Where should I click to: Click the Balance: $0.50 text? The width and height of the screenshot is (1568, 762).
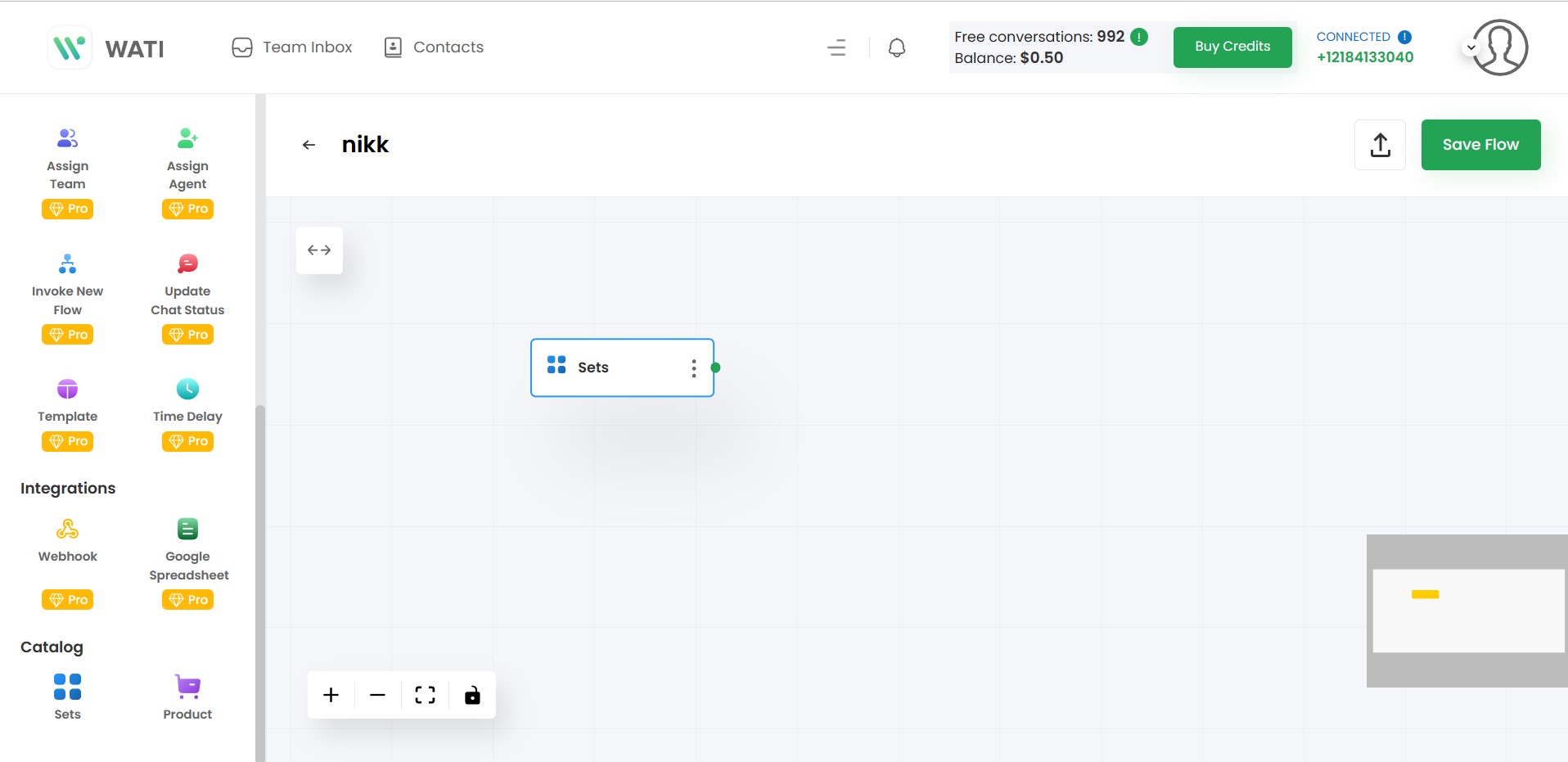pyautogui.click(x=1008, y=58)
